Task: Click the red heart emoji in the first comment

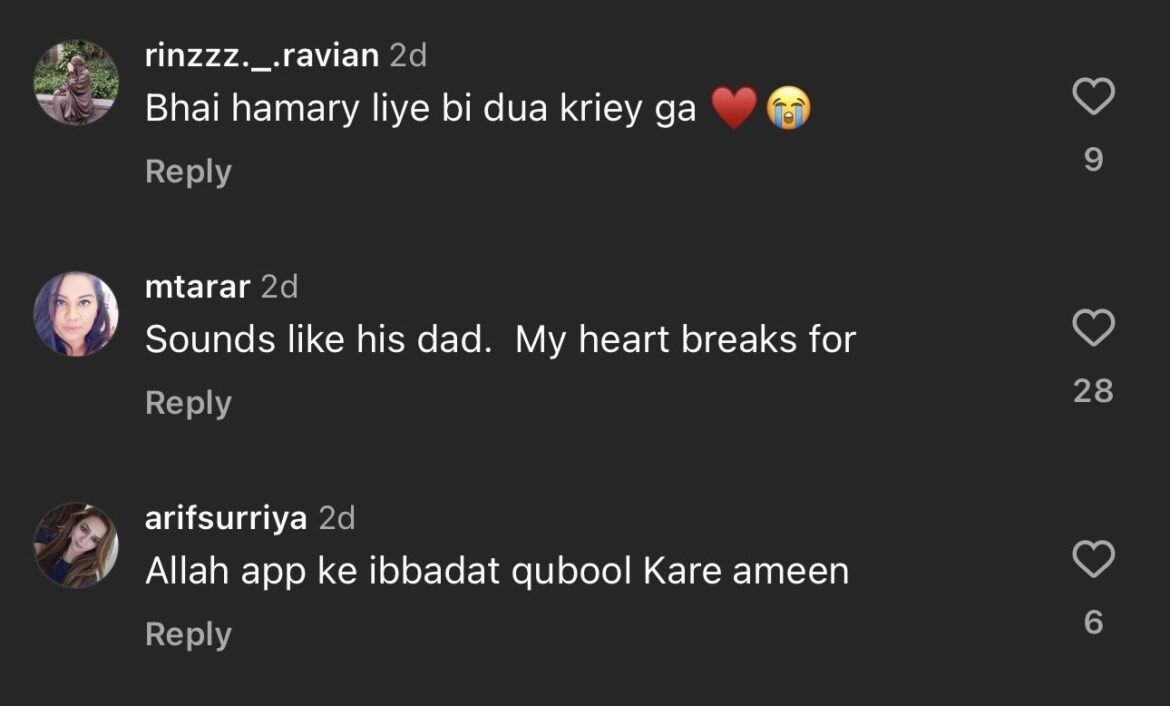Action: pyautogui.click(x=733, y=105)
